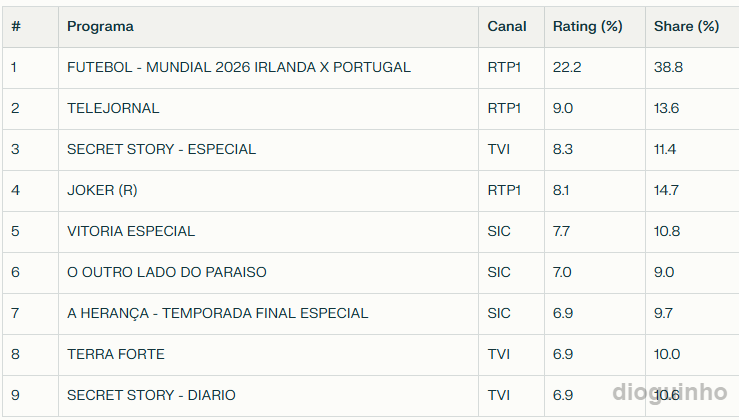
Task: Select SECRET STORY - DIARIO program entry
Action: point(151,395)
